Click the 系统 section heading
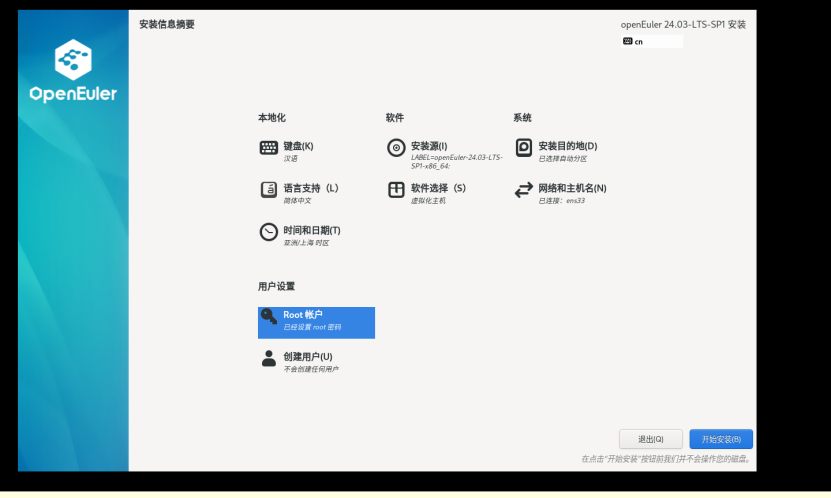Viewport: 831px width, 498px height. point(523,118)
